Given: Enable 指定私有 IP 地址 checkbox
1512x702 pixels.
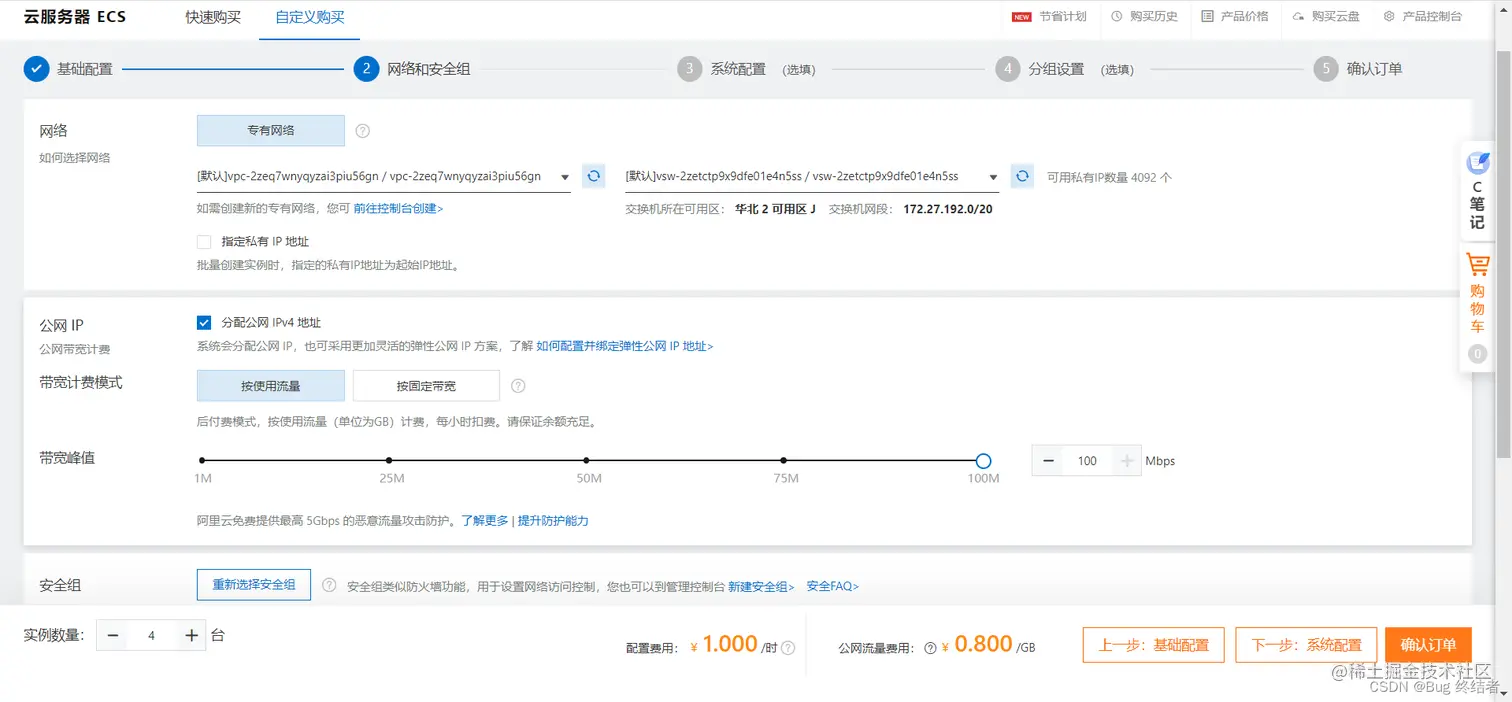Looking at the screenshot, I should click(204, 242).
